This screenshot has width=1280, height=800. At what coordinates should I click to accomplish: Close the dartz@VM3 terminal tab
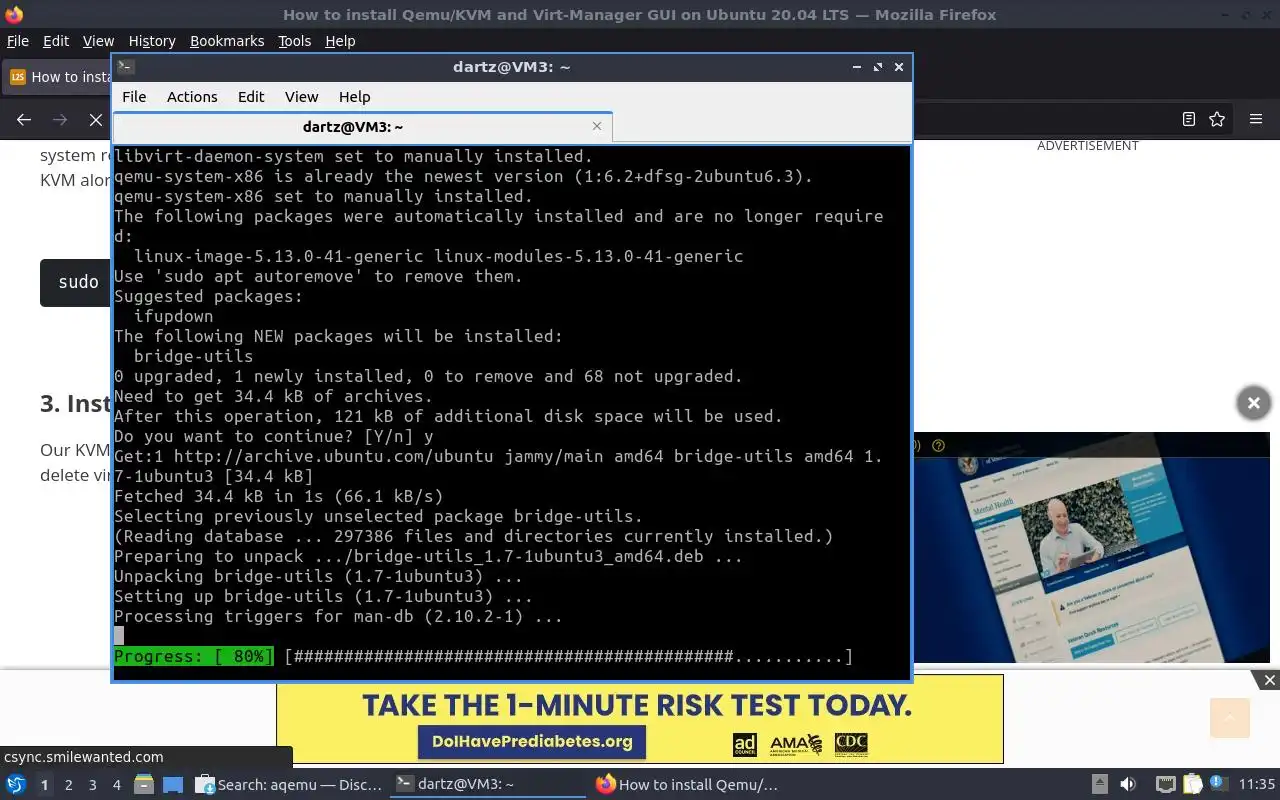[x=597, y=126]
